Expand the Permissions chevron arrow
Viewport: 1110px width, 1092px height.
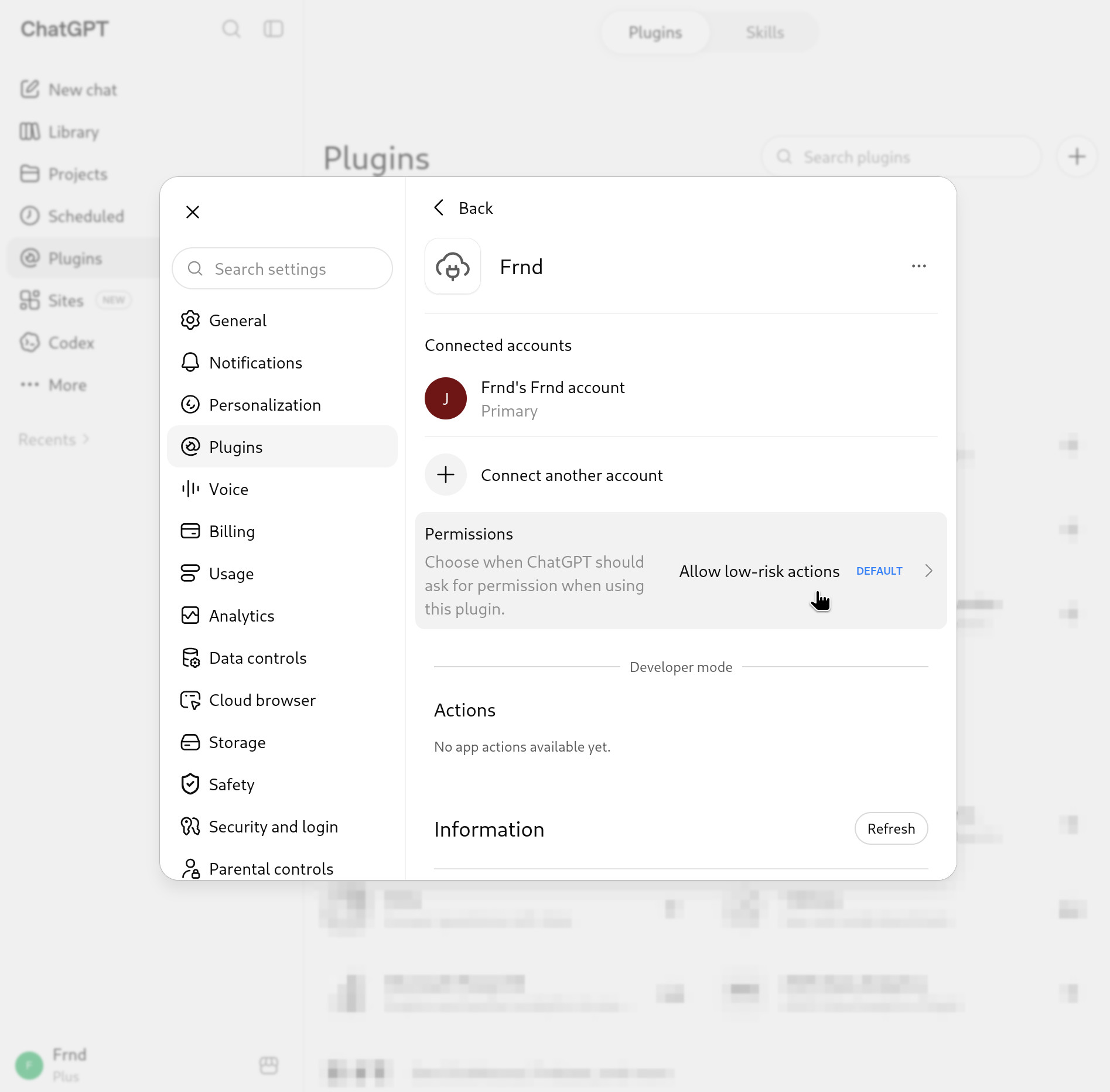coord(928,571)
